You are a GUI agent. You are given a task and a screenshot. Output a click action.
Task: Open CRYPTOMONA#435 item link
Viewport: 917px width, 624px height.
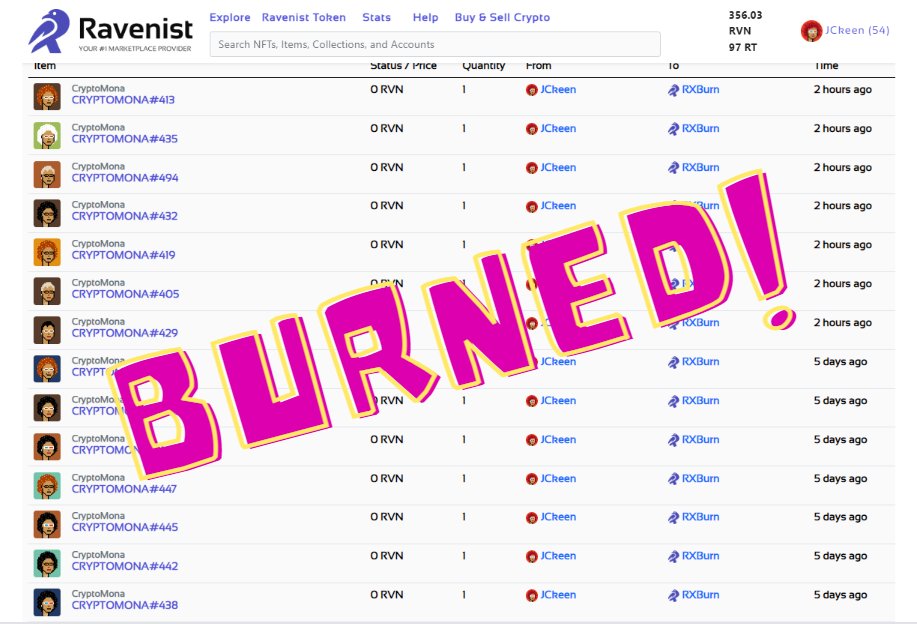[x=125, y=139]
